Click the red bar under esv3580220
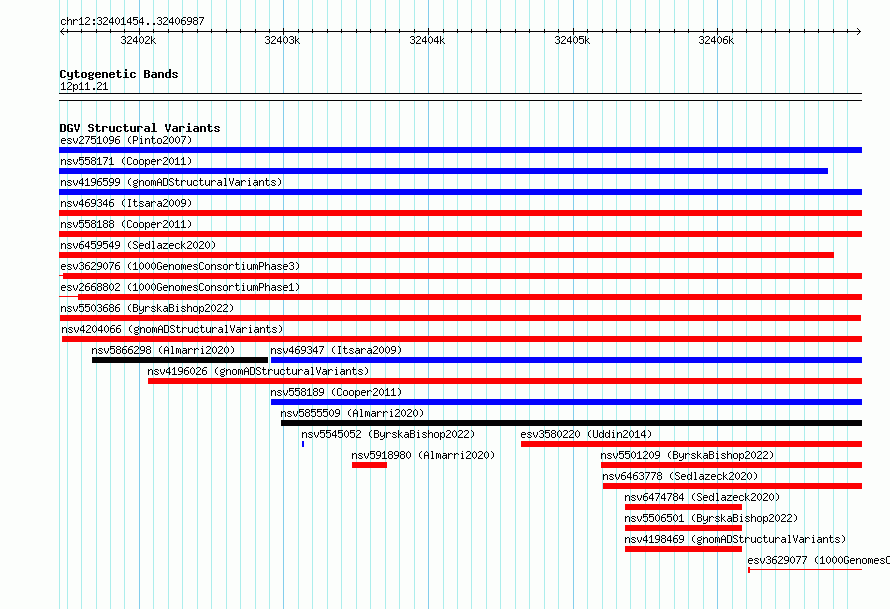This screenshot has width=890, height=609. (x=691, y=444)
